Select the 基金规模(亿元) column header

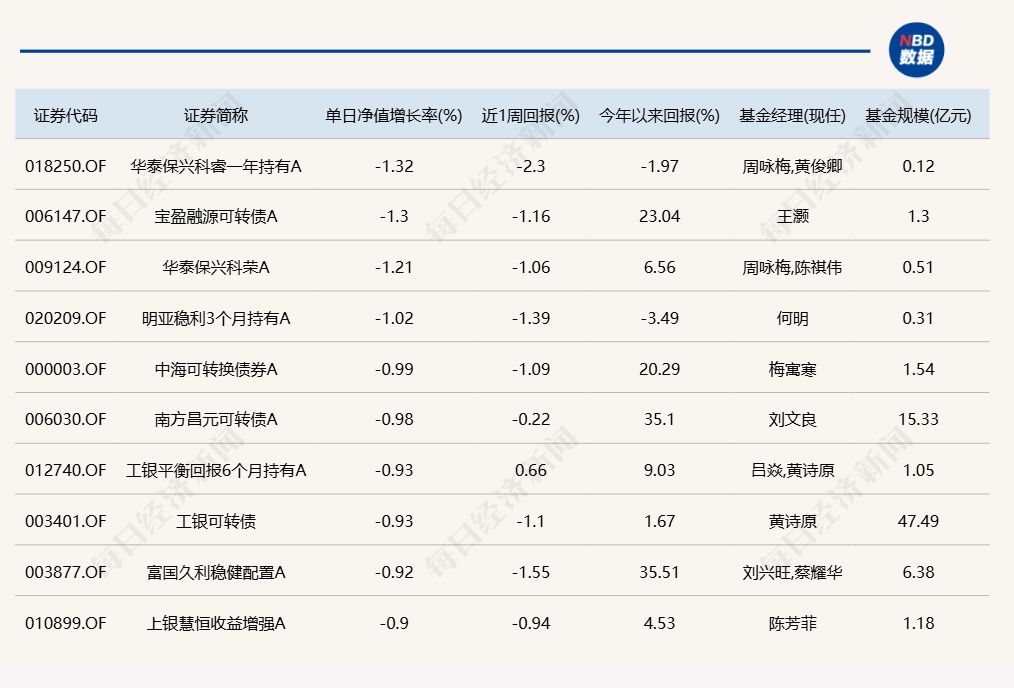point(918,116)
